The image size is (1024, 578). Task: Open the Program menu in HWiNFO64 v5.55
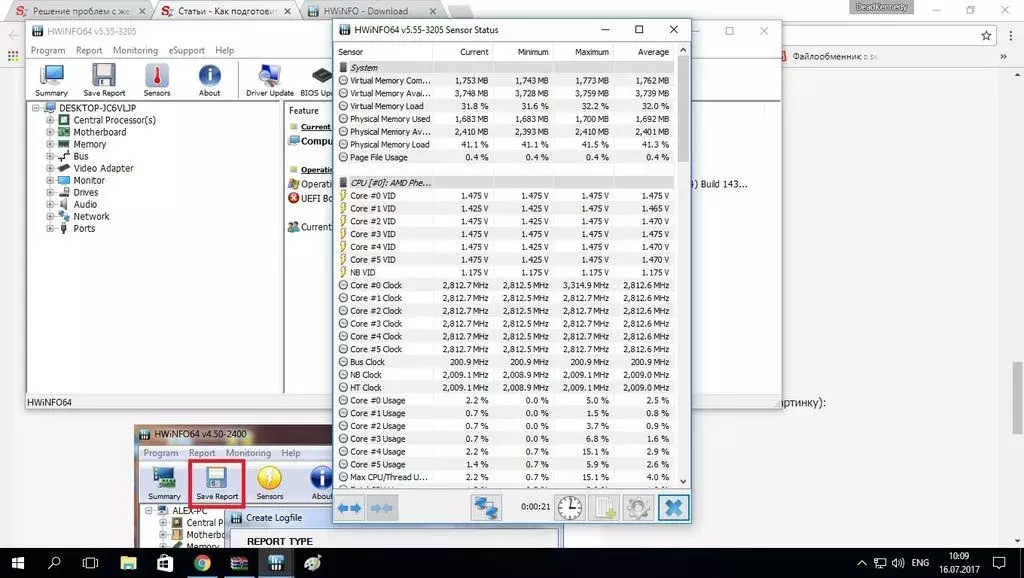48,50
